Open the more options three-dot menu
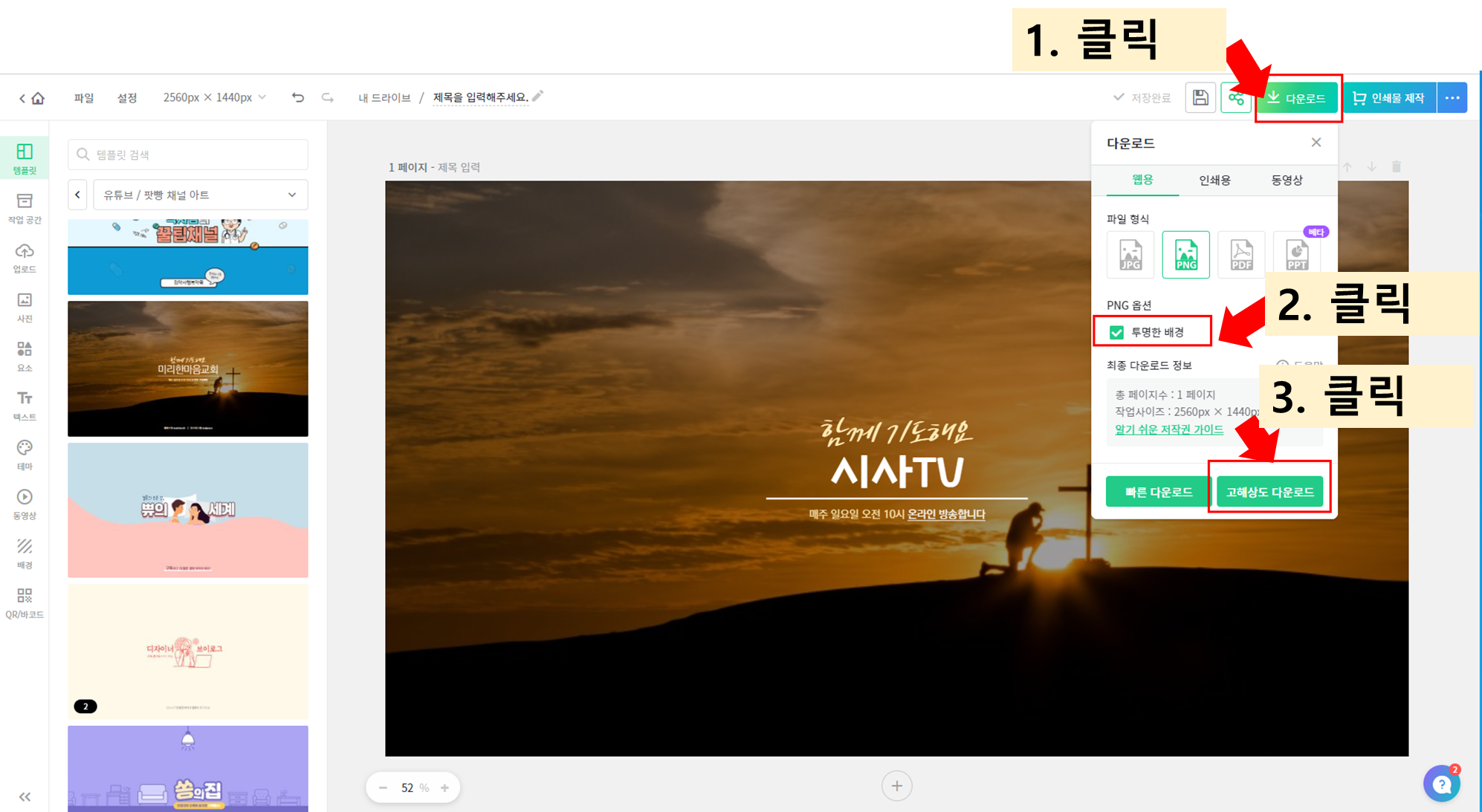Viewport: 1482px width, 812px height. (x=1452, y=98)
